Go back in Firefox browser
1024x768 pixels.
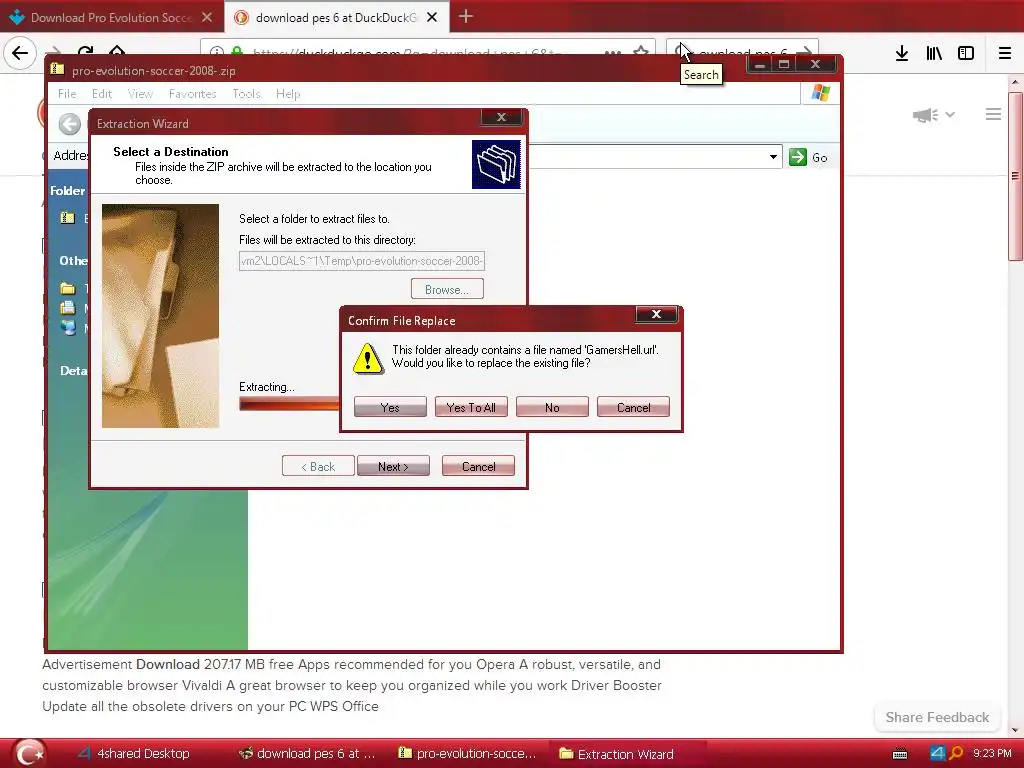(x=20, y=53)
